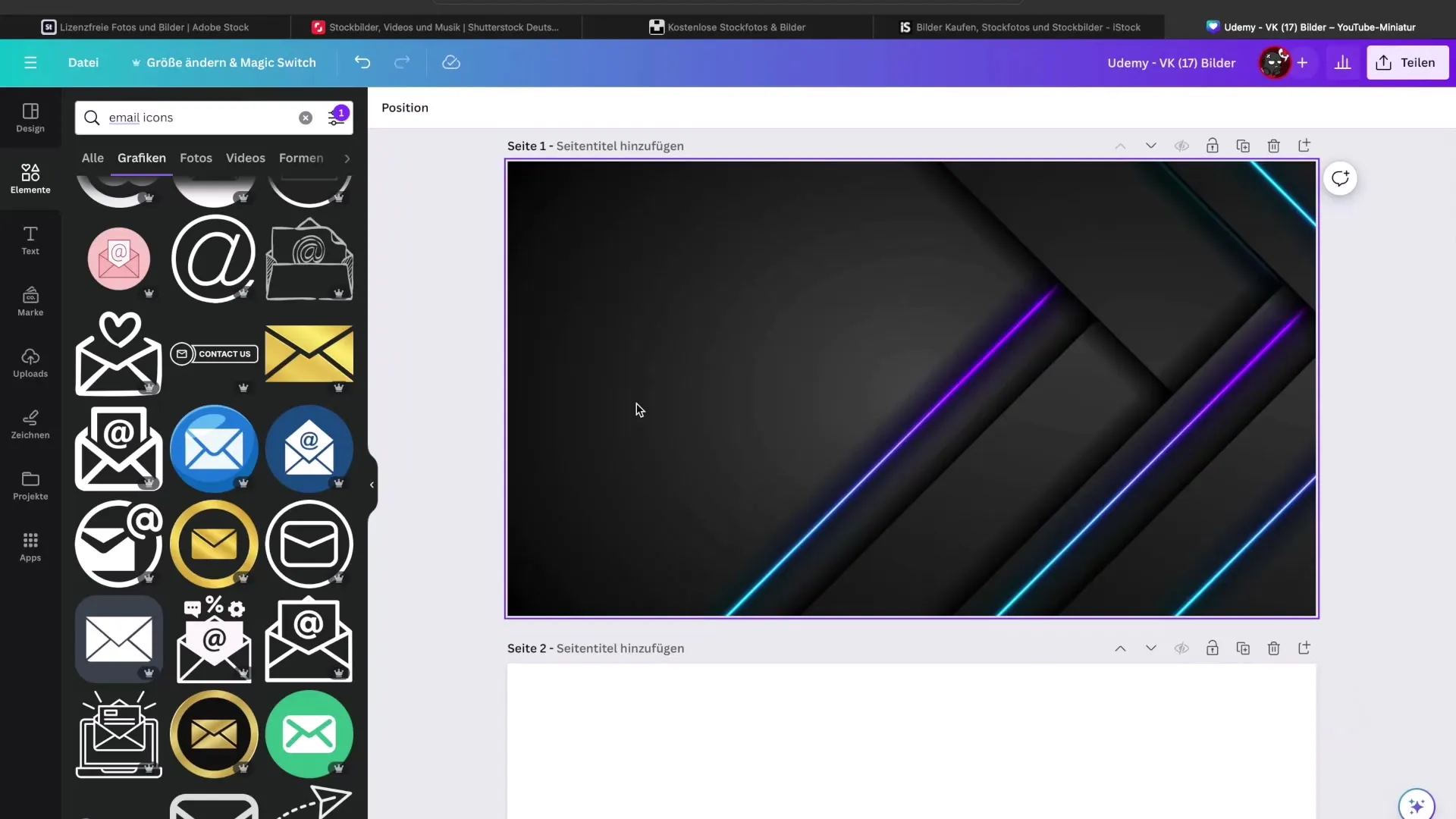Move Seite 1 down with chevron

click(1150, 146)
